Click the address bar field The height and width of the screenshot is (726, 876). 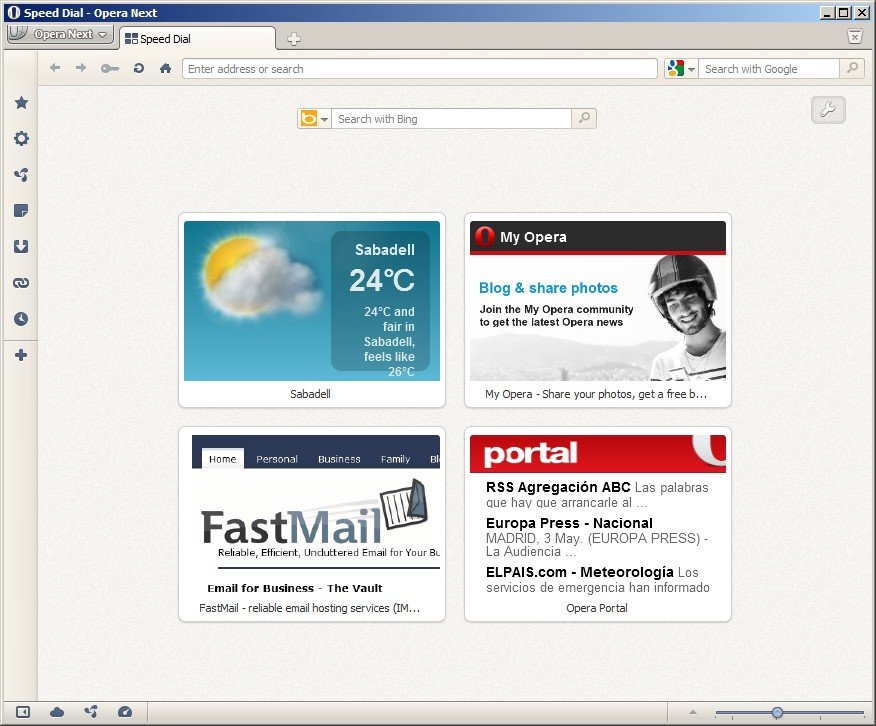pyautogui.click(x=419, y=69)
